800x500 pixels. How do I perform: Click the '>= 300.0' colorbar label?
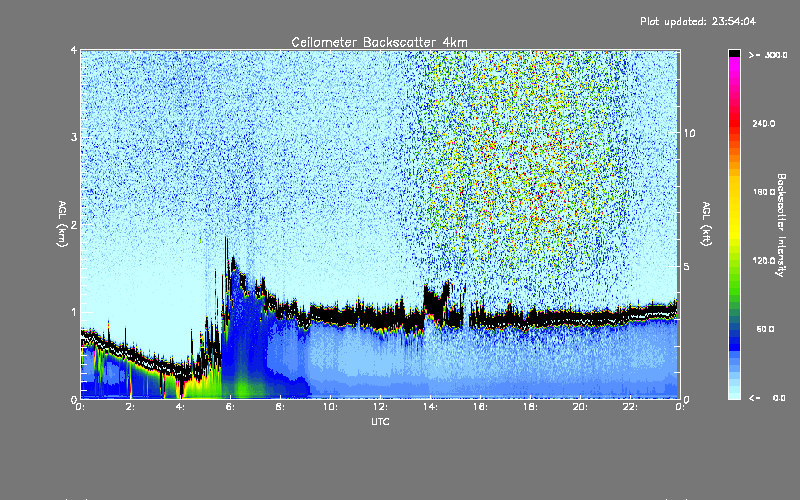[768, 55]
